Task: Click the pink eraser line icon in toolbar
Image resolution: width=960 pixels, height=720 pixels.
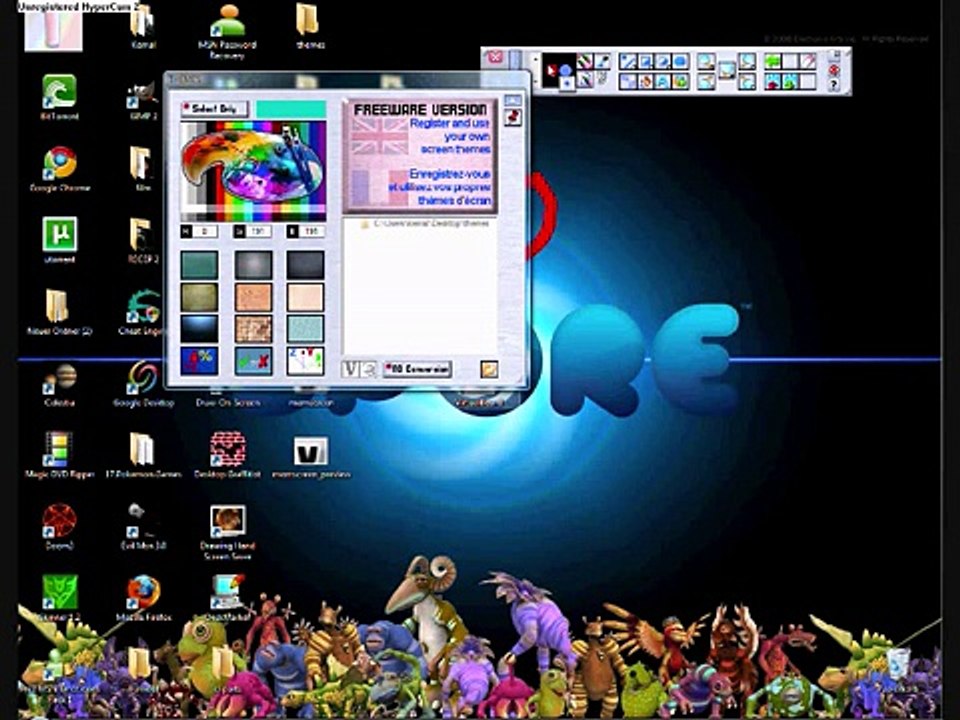Action: [x=808, y=61]
